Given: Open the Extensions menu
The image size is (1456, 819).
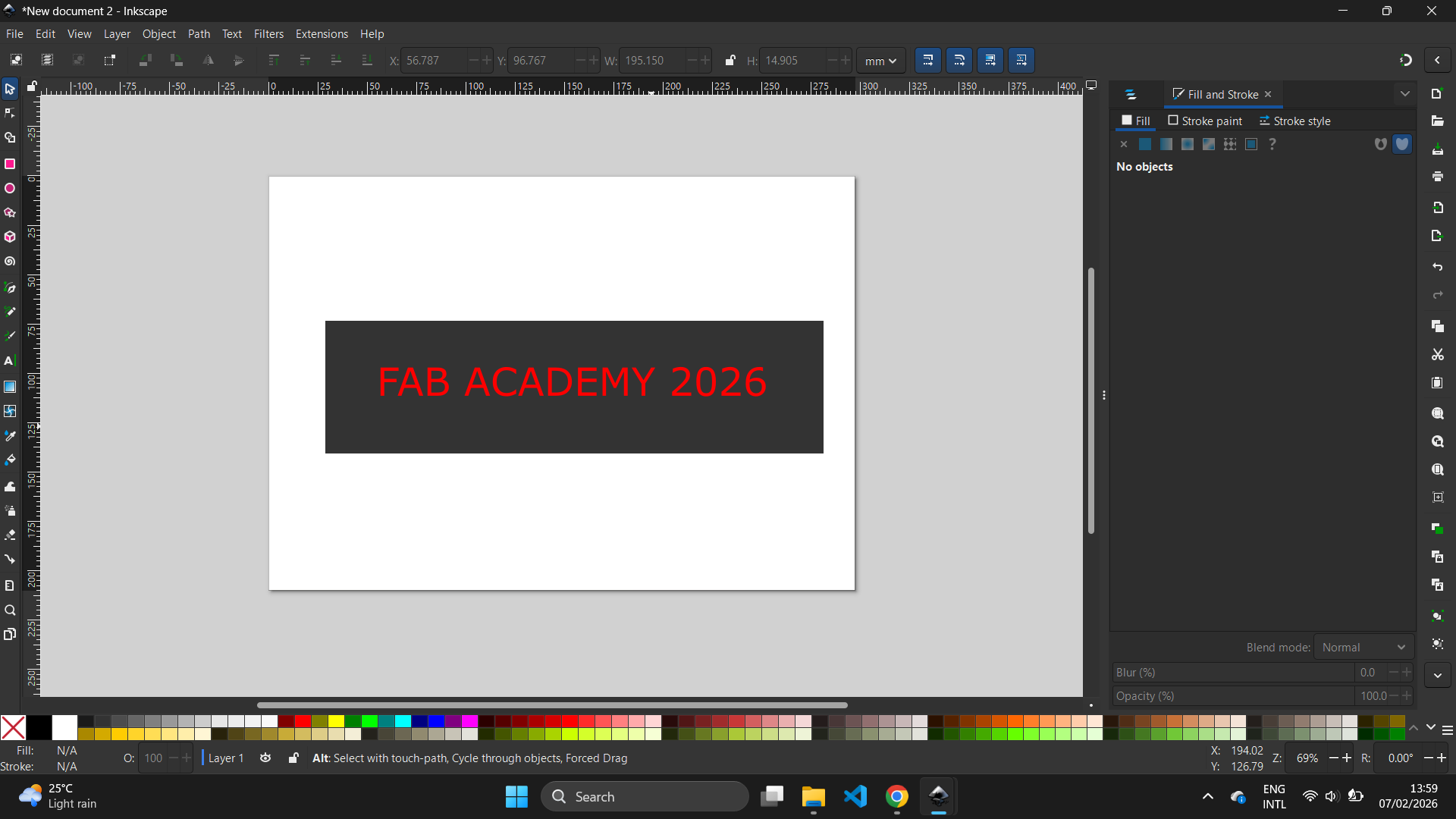Looking at the screenshot, I should [322, 34].
